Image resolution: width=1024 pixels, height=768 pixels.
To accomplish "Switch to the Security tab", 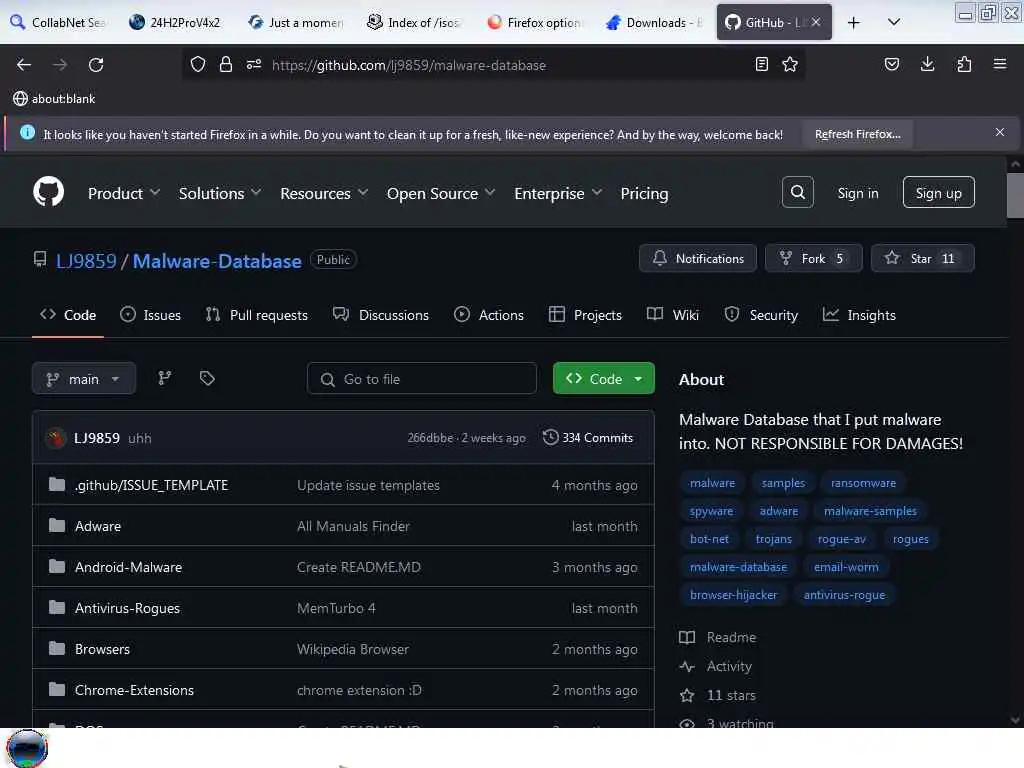I will tap(761, 315).
